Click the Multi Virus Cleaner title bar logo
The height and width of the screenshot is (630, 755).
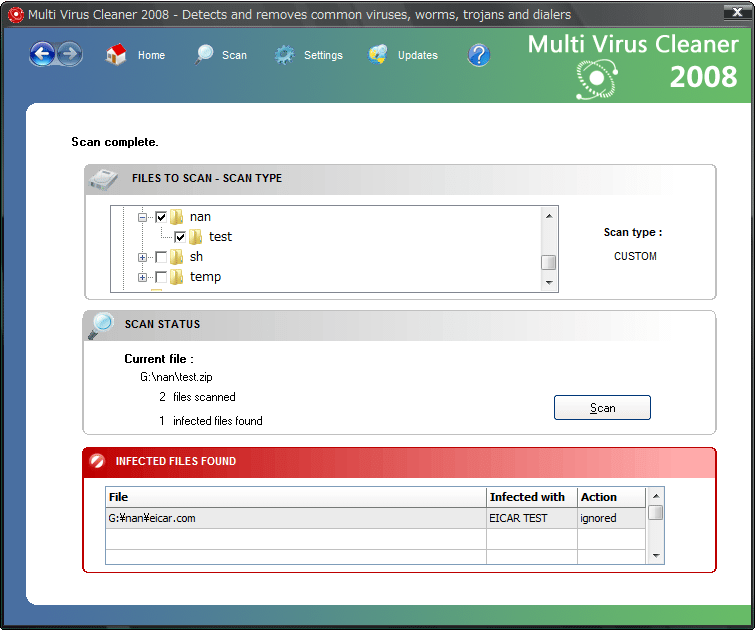(x=16, y=14)
